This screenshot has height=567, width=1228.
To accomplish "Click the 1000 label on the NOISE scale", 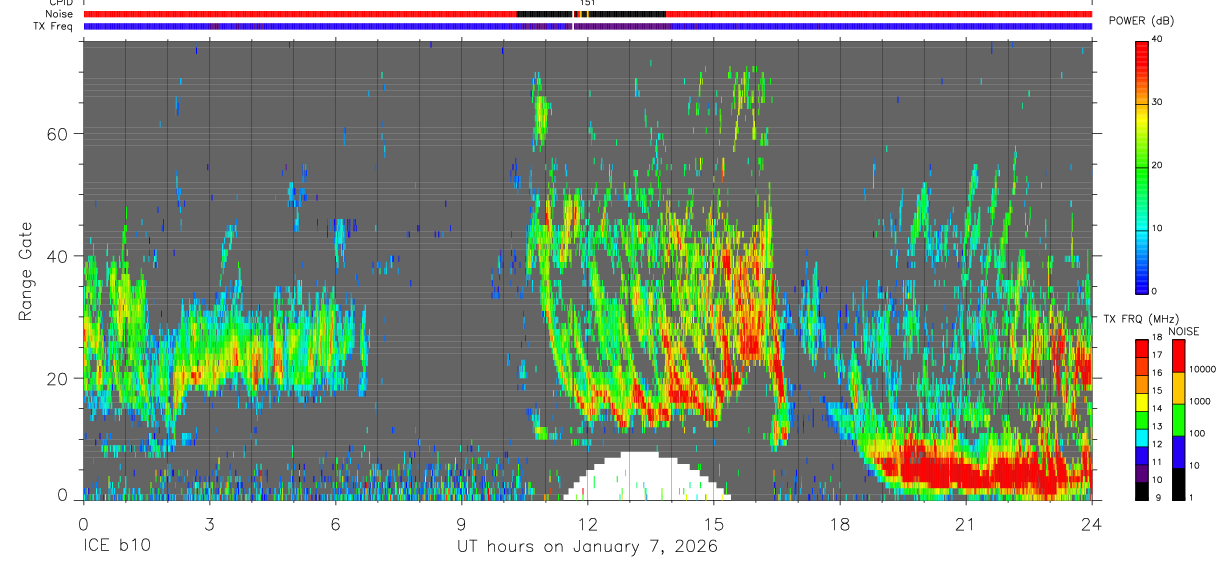I will (1198, 400).
